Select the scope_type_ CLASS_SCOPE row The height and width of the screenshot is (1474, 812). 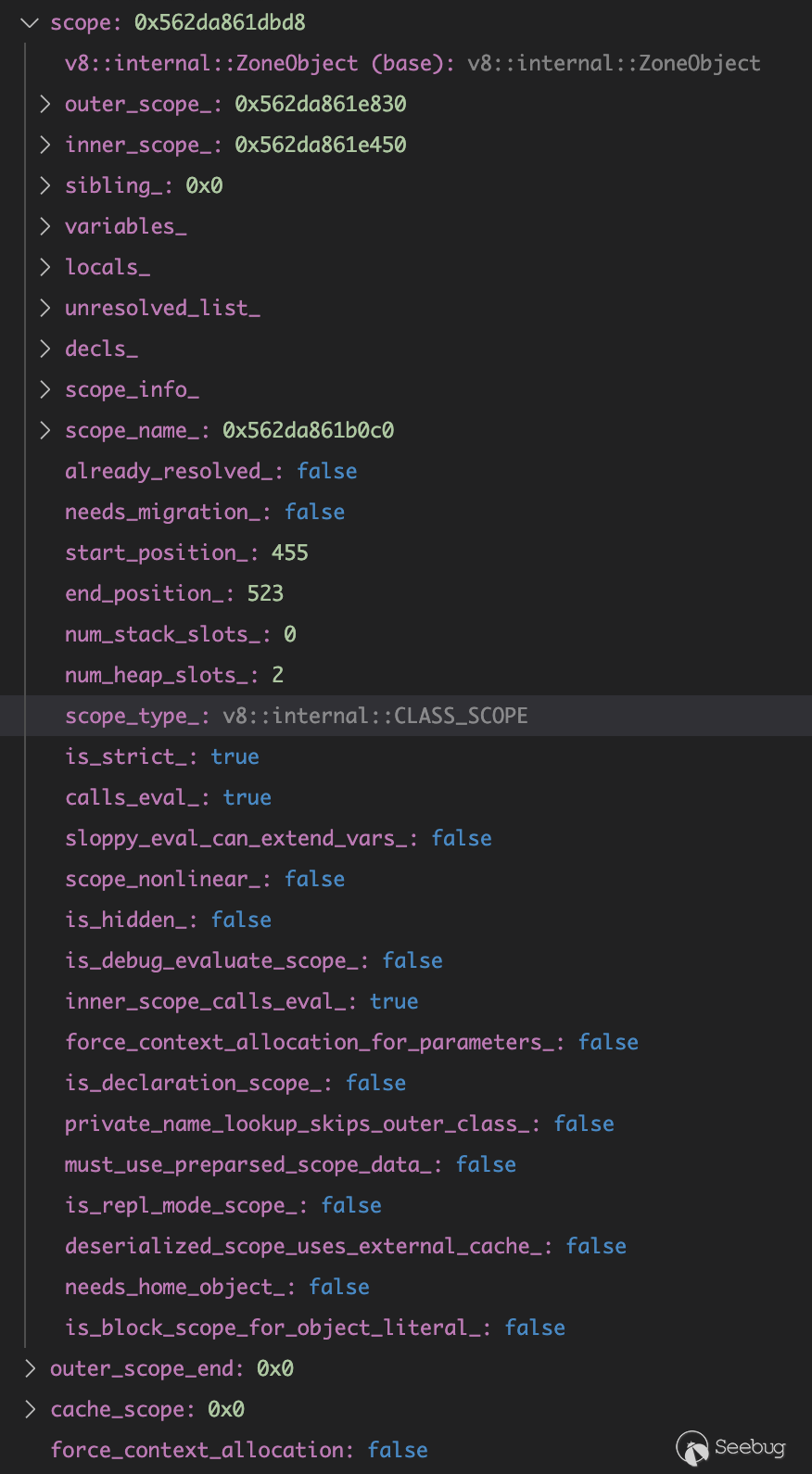pyautogui.click(x=297, y=716)
